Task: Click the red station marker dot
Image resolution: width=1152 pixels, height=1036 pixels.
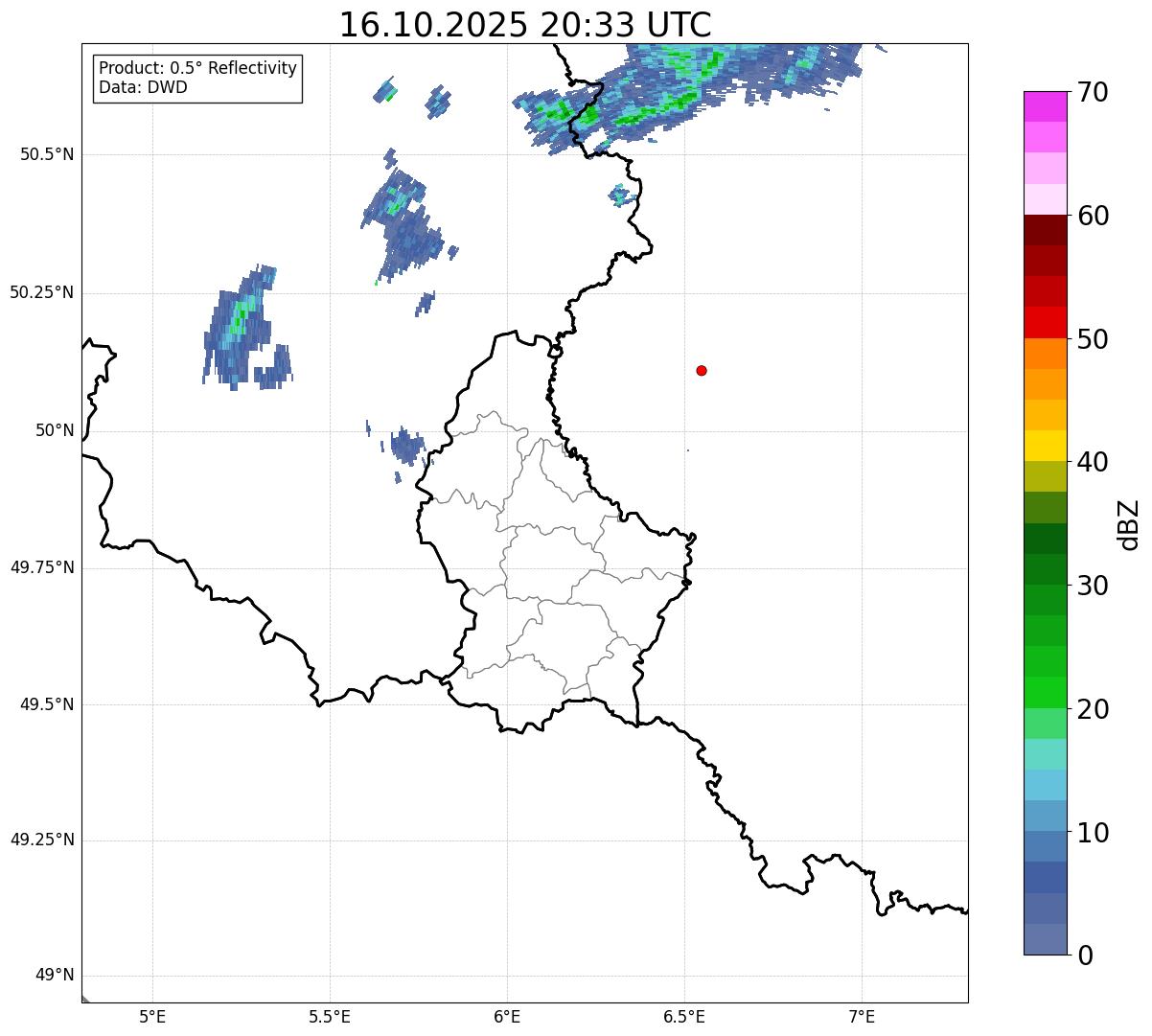Action: (702, 370)
